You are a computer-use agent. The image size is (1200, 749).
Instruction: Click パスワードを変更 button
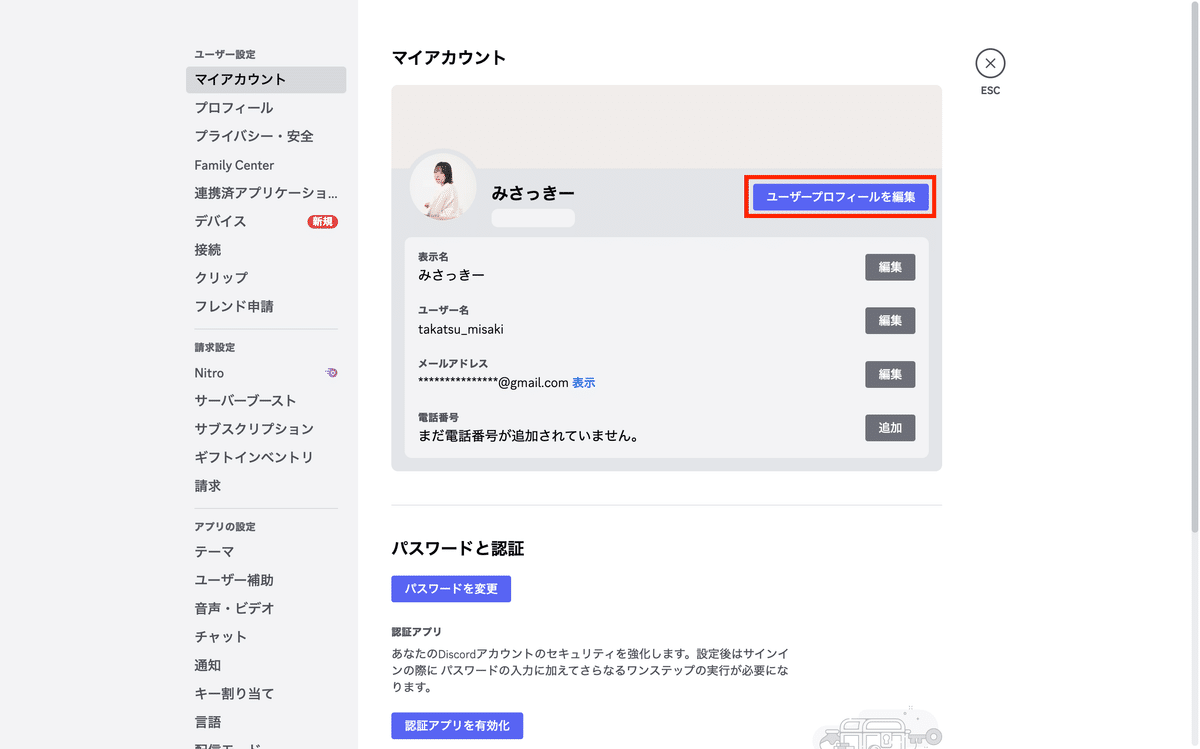click(451, 589)
